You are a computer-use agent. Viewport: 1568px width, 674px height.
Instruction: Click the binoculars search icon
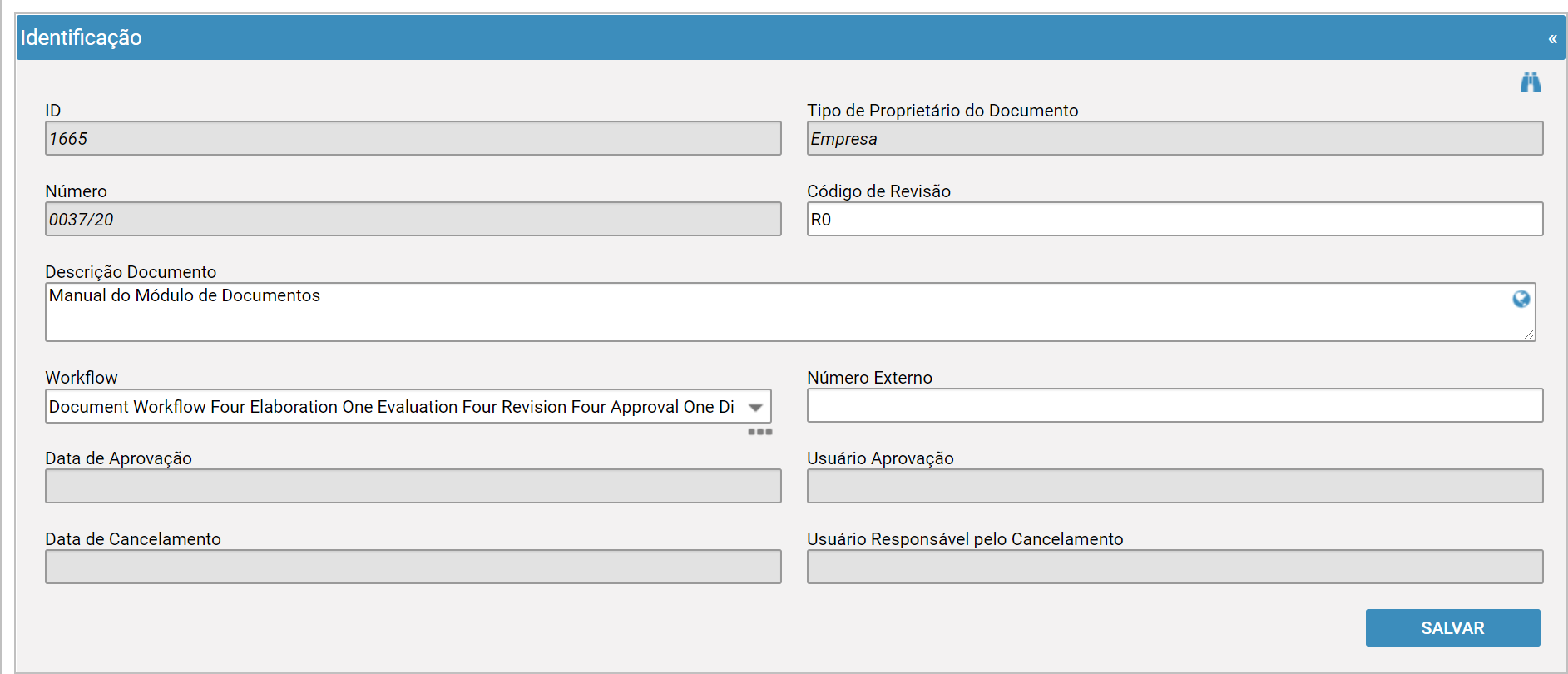(x=1531, y=82)
